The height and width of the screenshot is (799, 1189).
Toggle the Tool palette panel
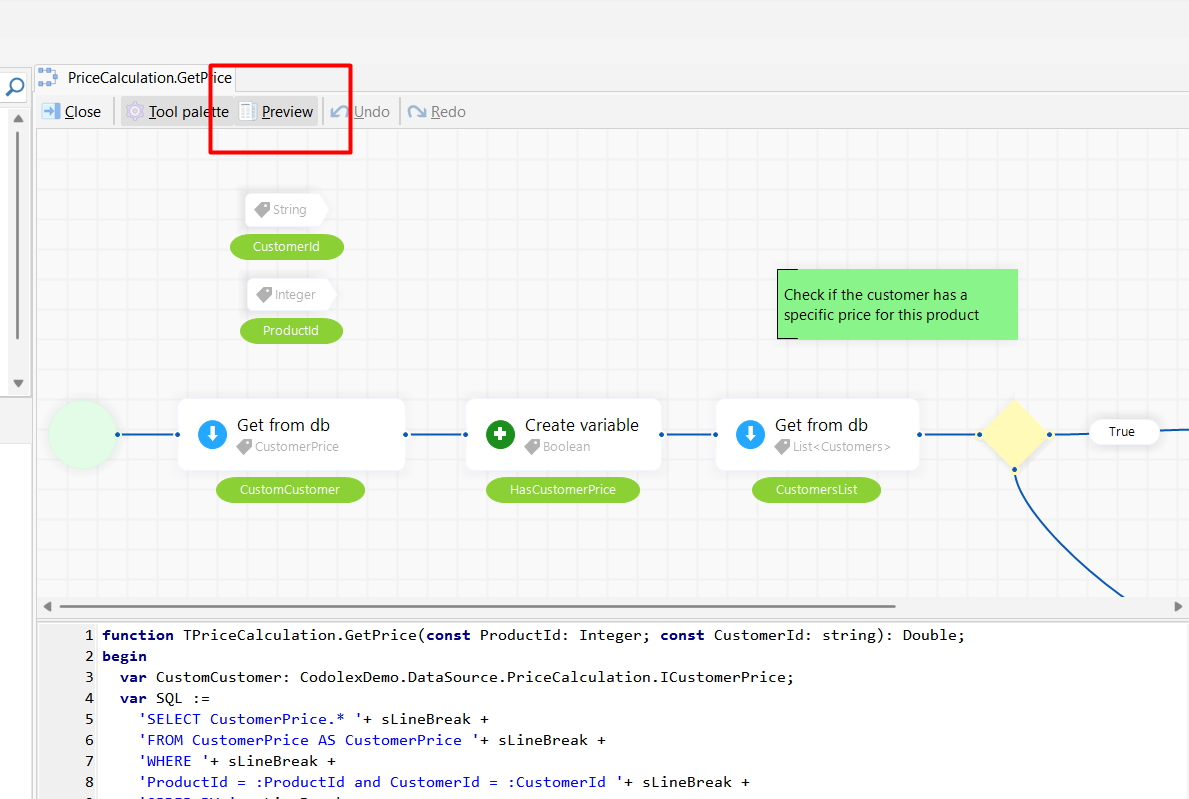pyautogui.click(x=177, y=112)
